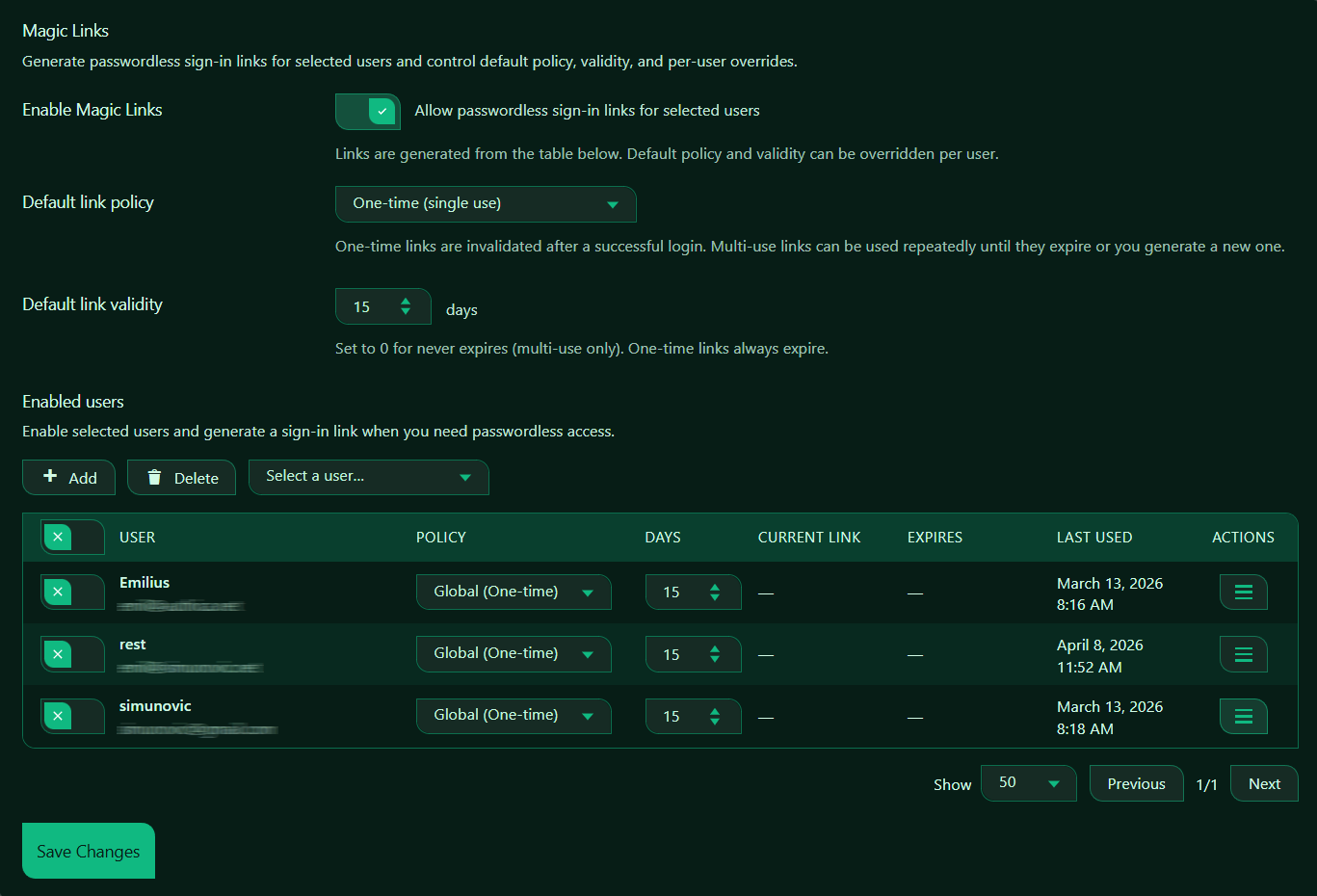Open the Show 50 page size dropdown
This screenshot has height=896, width=1317.
pyautogui.click(x=1028, y=783)
